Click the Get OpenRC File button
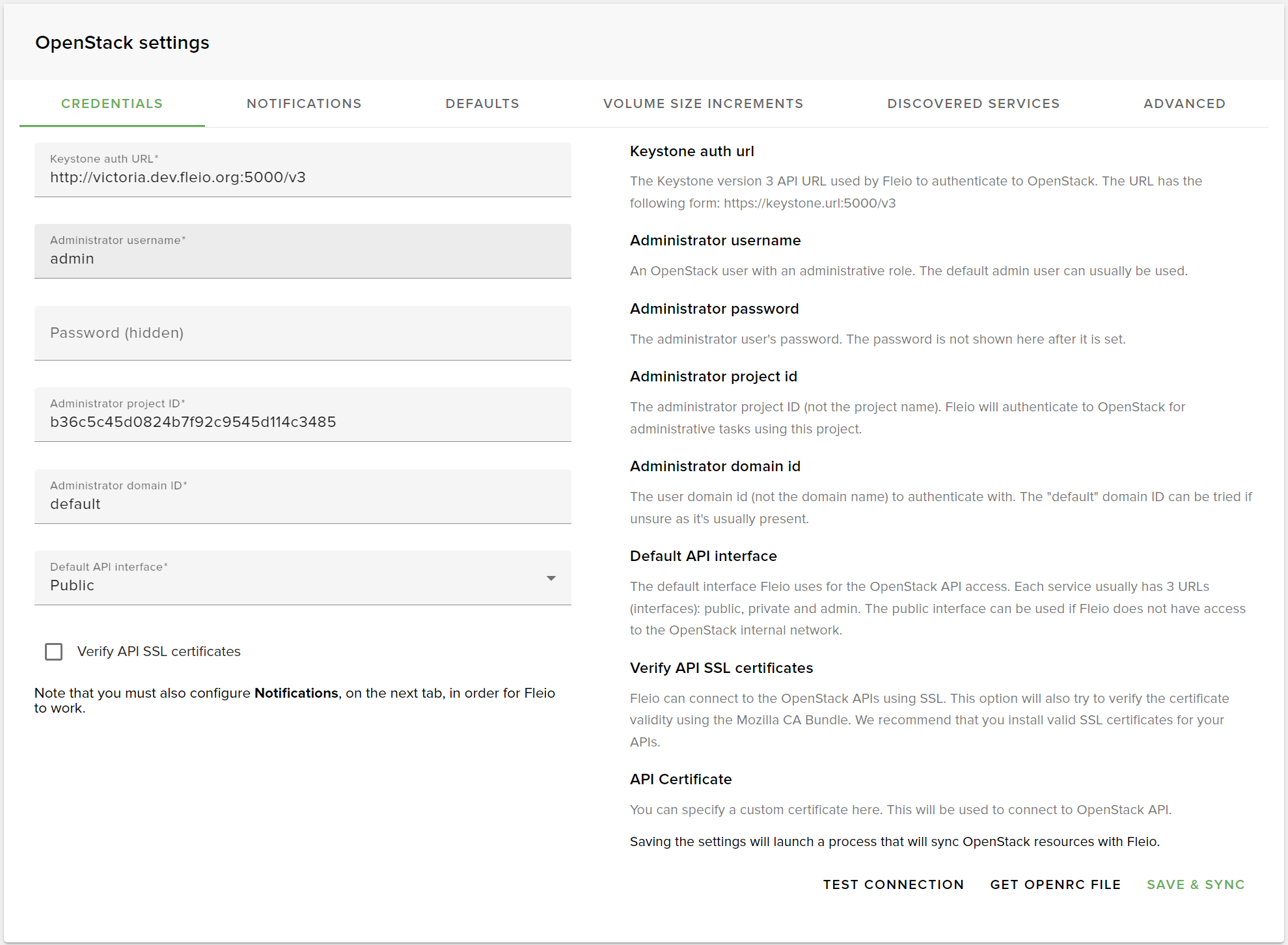 (x=1055, y=884)
